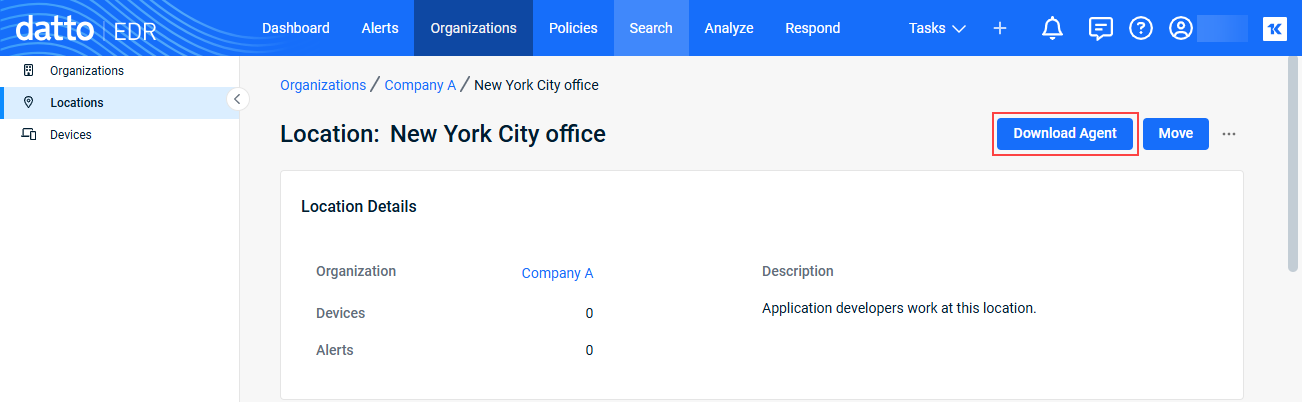Click the Devices icon in sidebar
1302x402 pixels.
[29, 134]
